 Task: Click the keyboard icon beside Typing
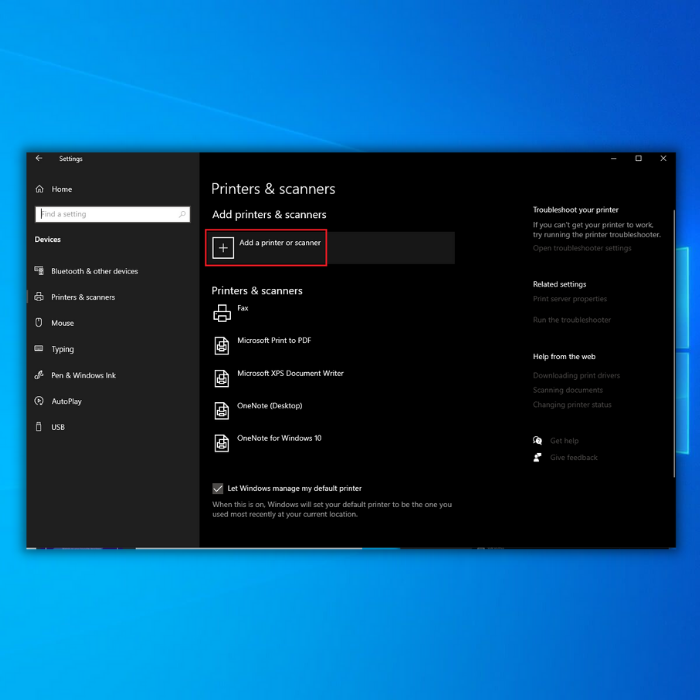click(x=39, y=348)
